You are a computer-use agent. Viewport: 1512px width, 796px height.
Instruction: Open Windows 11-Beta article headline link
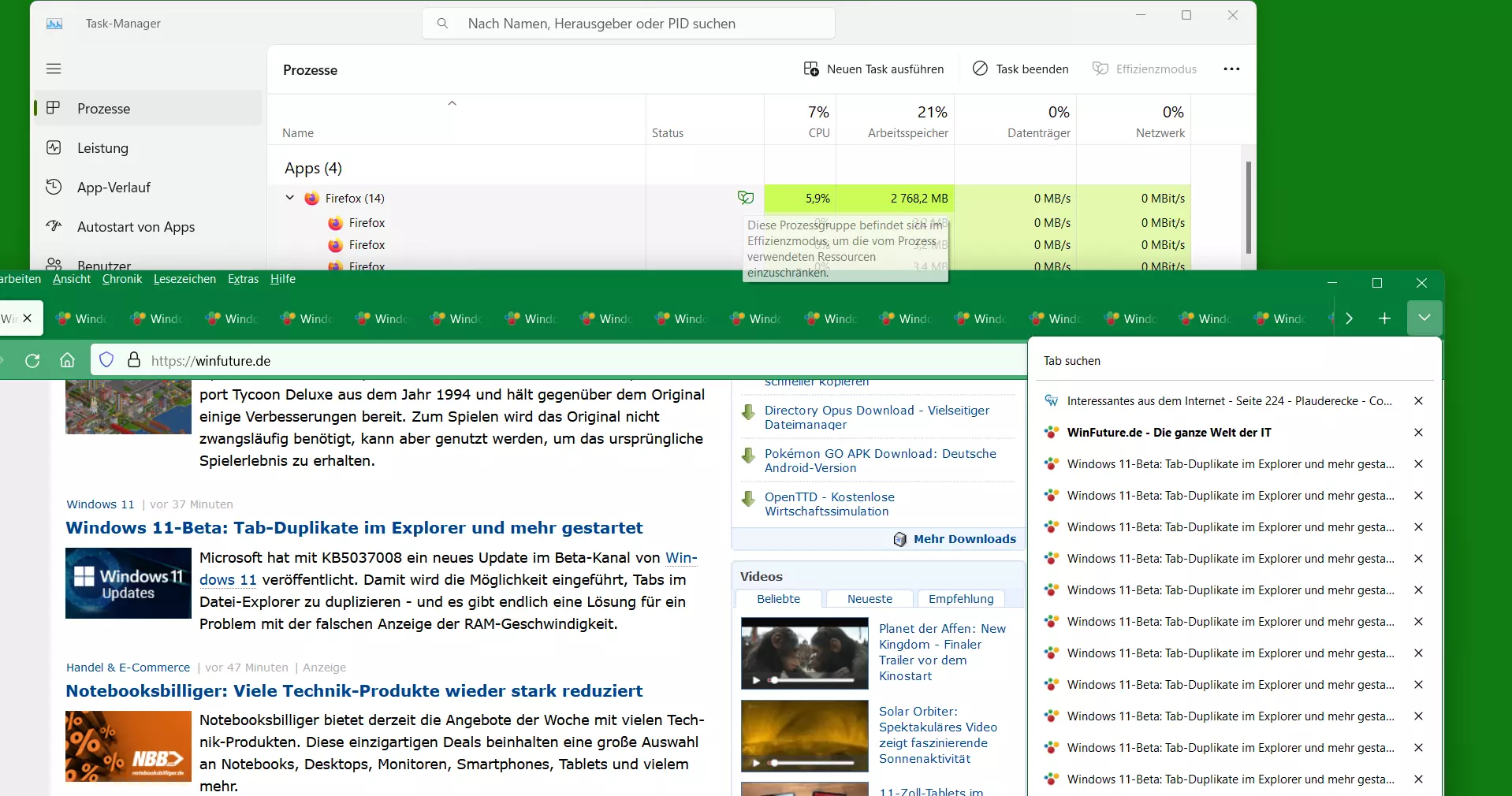pyautogui.click(x=354, y=527)
